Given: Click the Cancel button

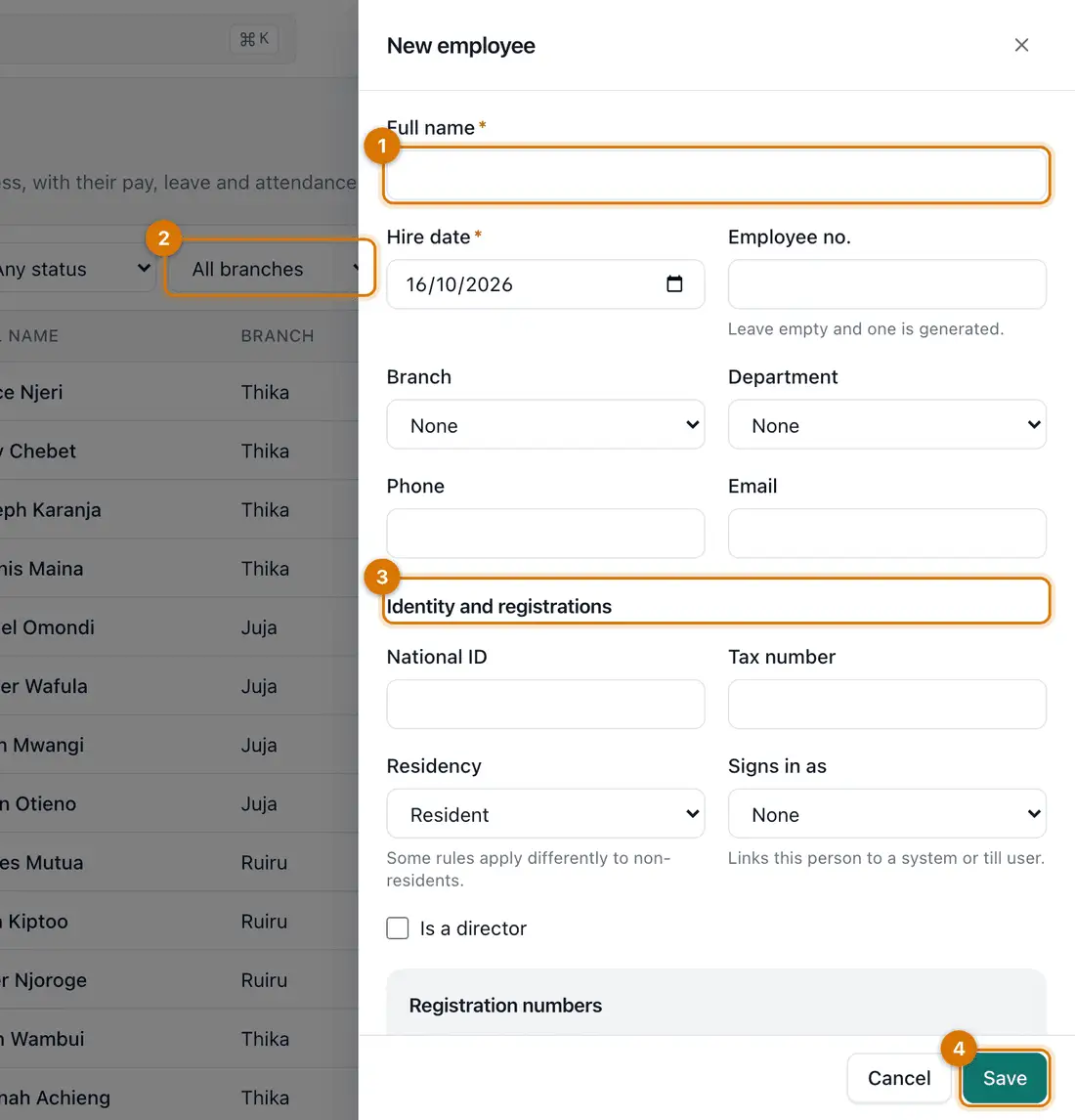Looking at the screenshot, I should 898,1078.
